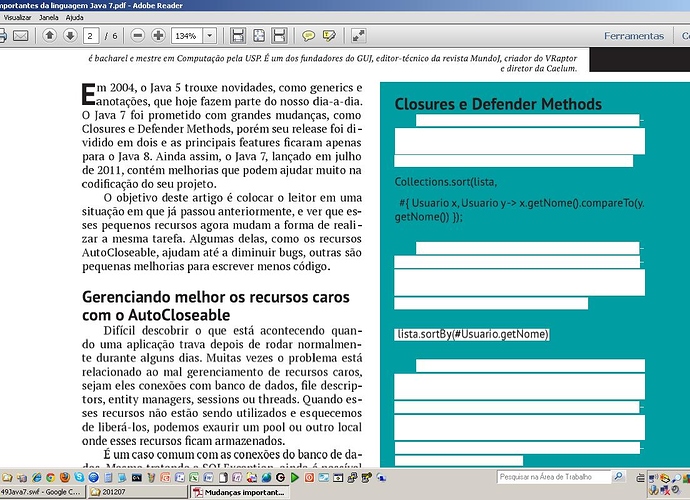This screenshot has width=690, height=500.
Task: Launch Google Chrome from quick launch
Action: pyautogui.click(x=51, y=477)
